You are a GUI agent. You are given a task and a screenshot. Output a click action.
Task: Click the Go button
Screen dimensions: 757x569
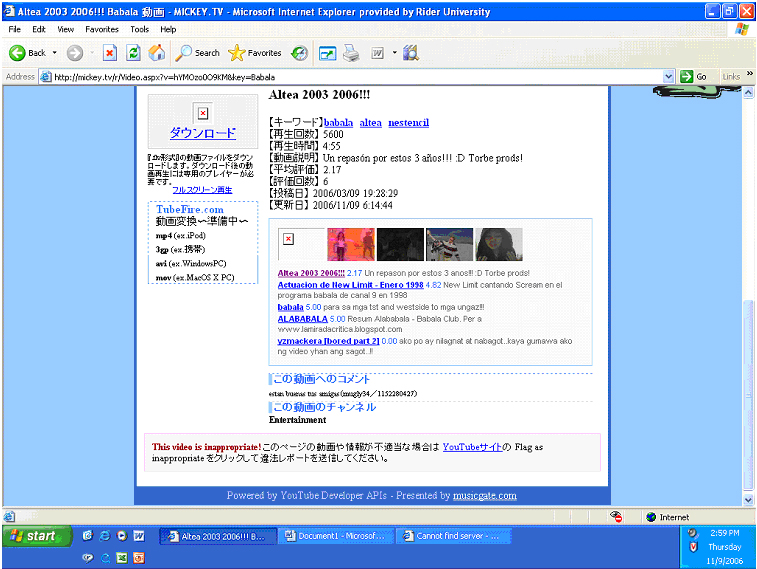(694, 77)
